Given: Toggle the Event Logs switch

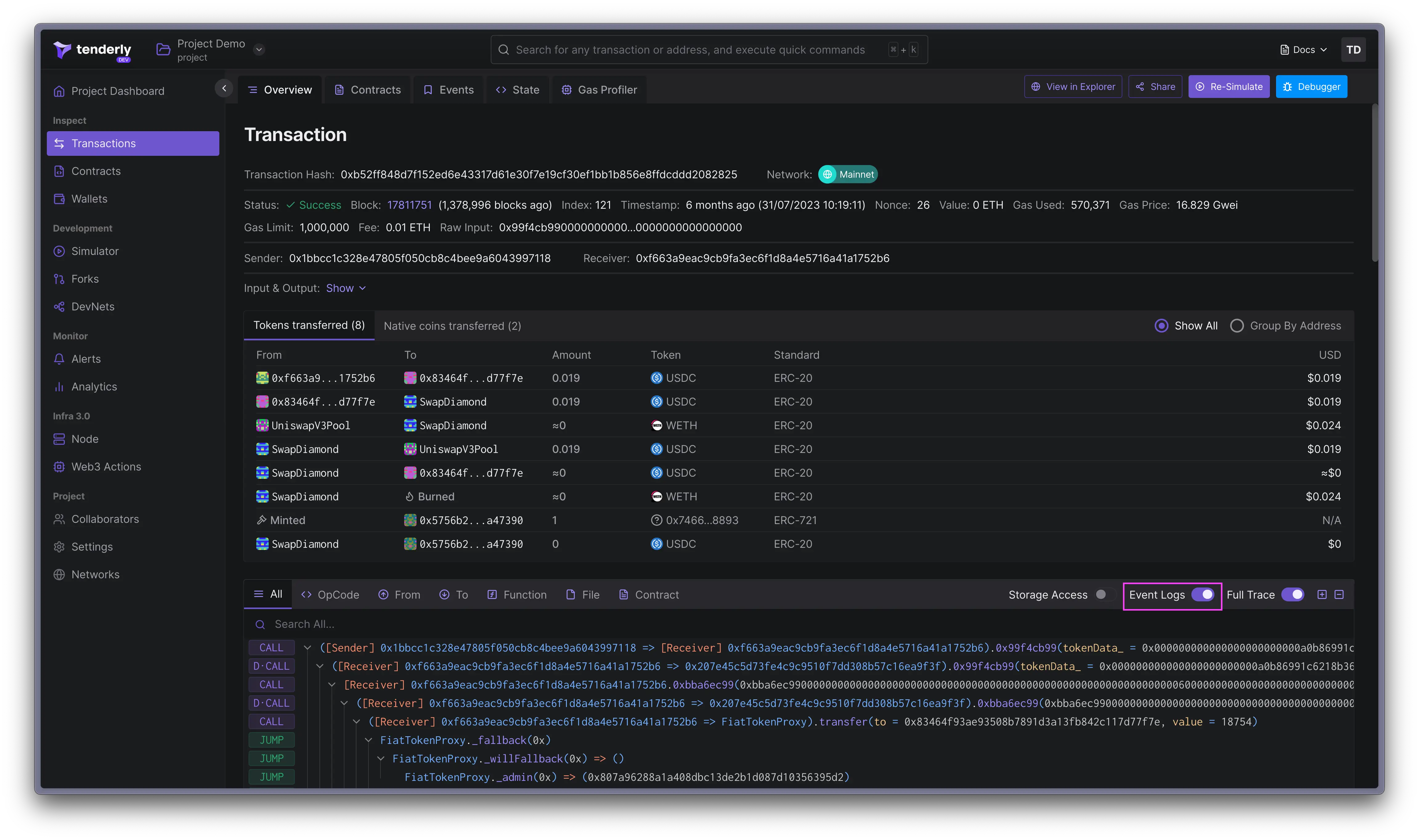Looking at the screenshot, I should coord(1203,594).
